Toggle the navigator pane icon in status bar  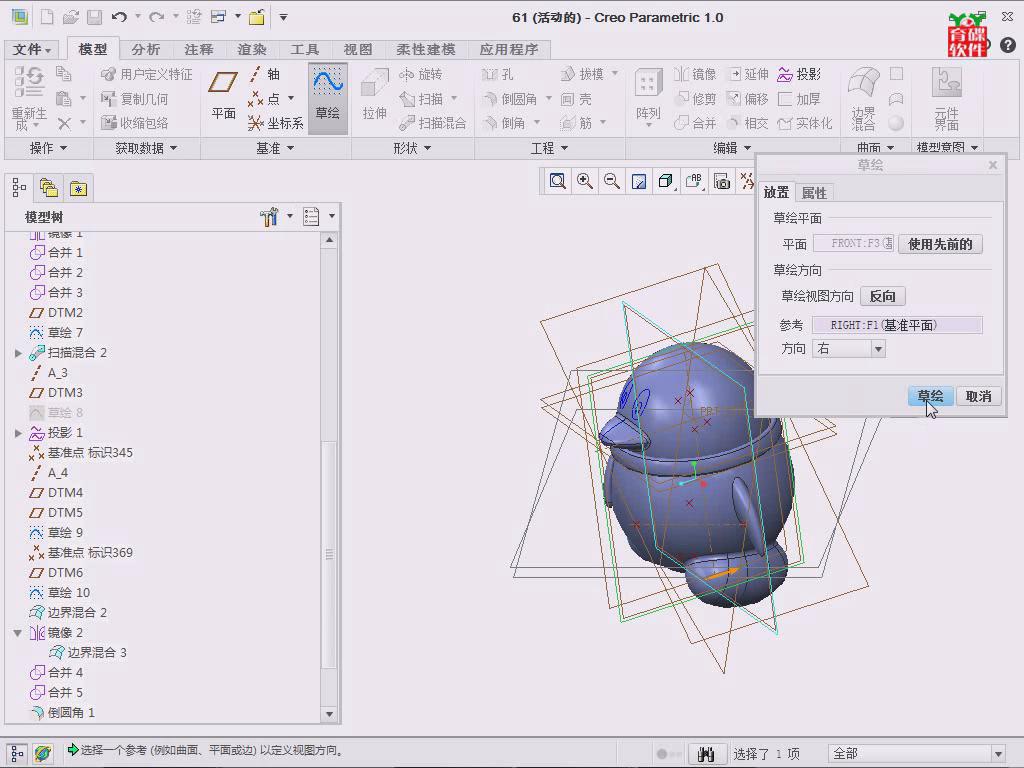(x=18, y=753)
